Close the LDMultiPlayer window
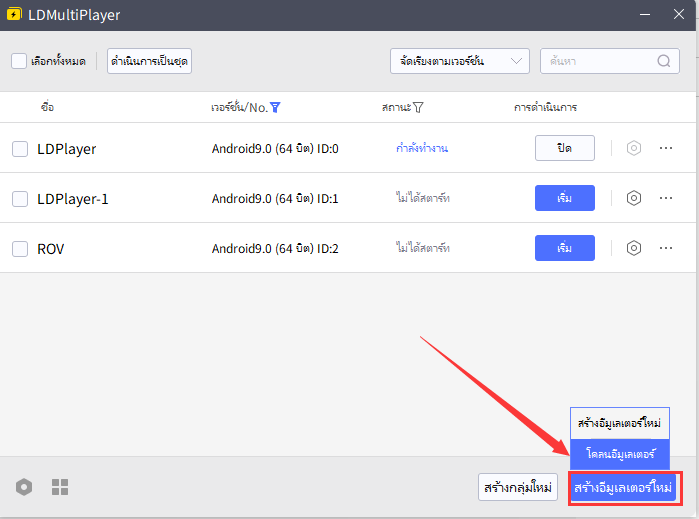Screen dimensions: 699x519 679,14
